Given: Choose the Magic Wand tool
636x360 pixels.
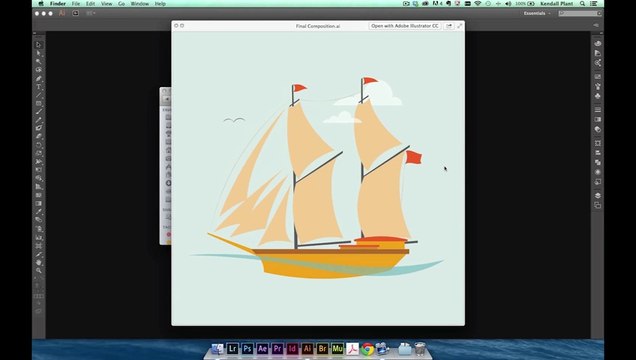Looking at the screenshot, I should click(x=39, y=61).
